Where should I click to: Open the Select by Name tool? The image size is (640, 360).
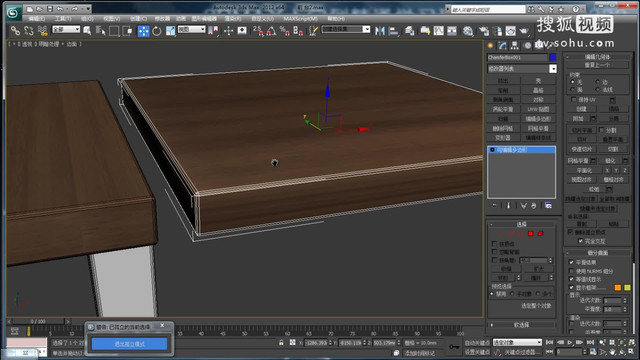tap(100, 31)
